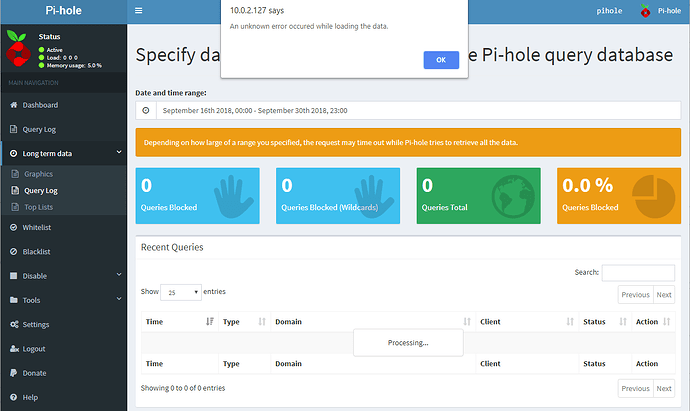Click the Top Lists file icon
This screenshot has height=411, width=690.
click(15, 207)
